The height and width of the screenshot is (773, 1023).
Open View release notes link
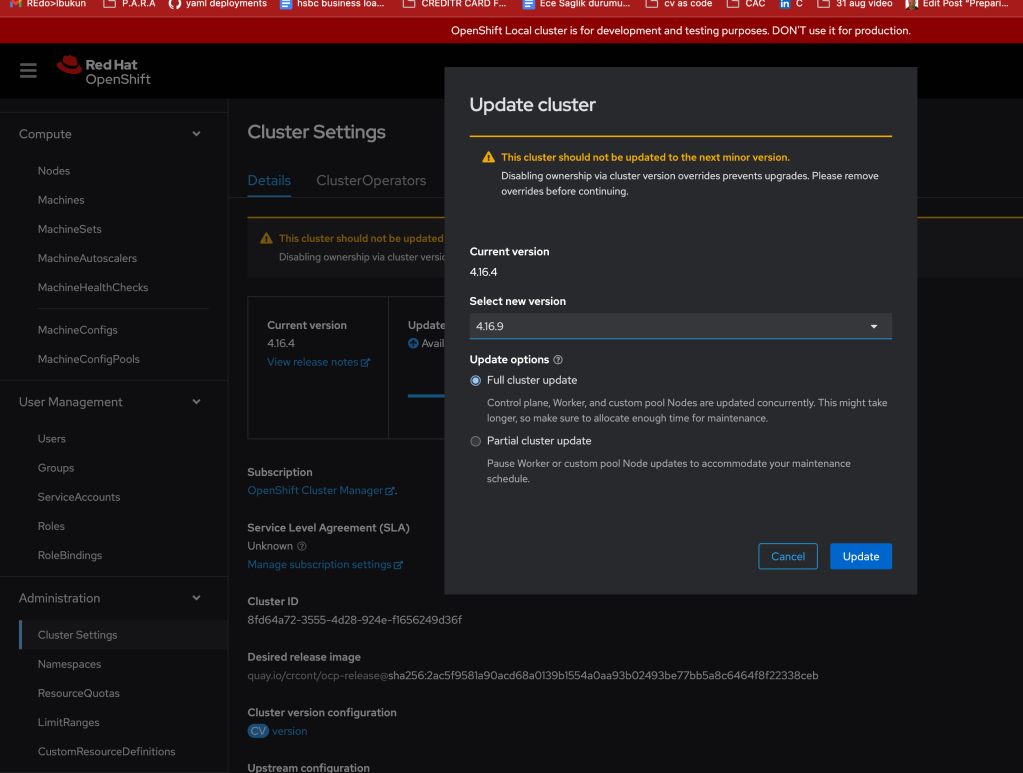[318, 362]
